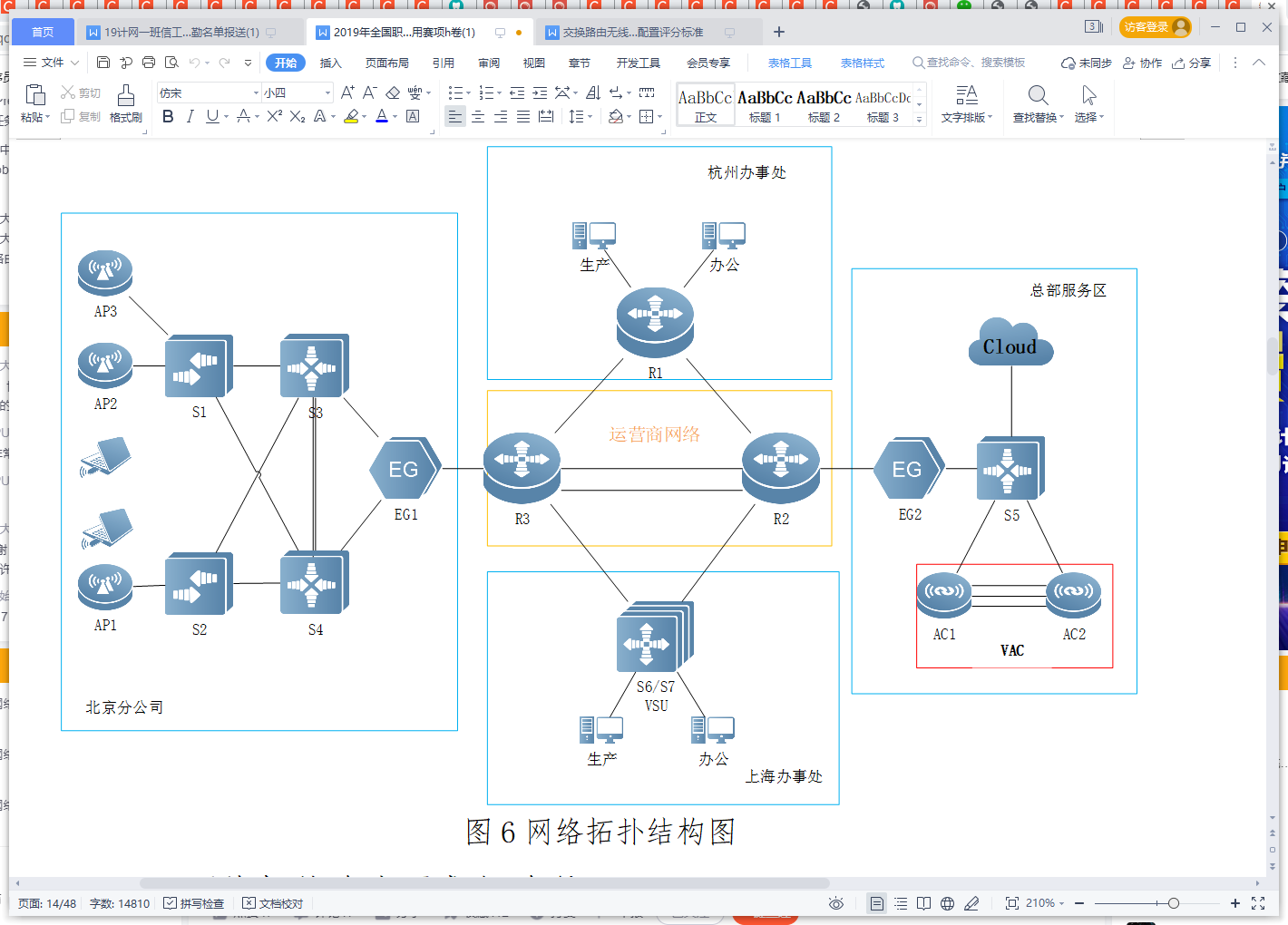Decrease paragraph indent
Viewport: 1288px width, 925px height.
tap(517, 92)
